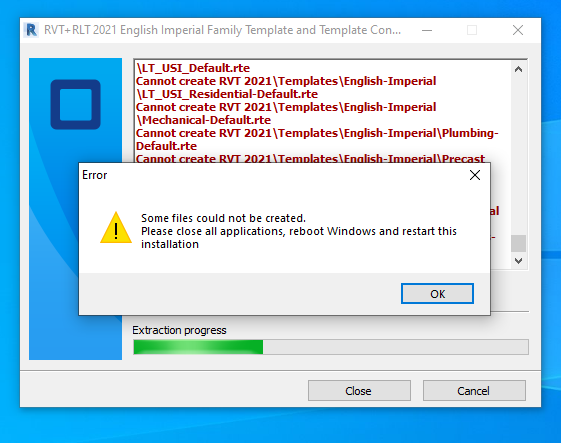Click the log's scroll down arrow
Image resolution: width=561 pixels, height=443 pixels.
click(518, 261)
